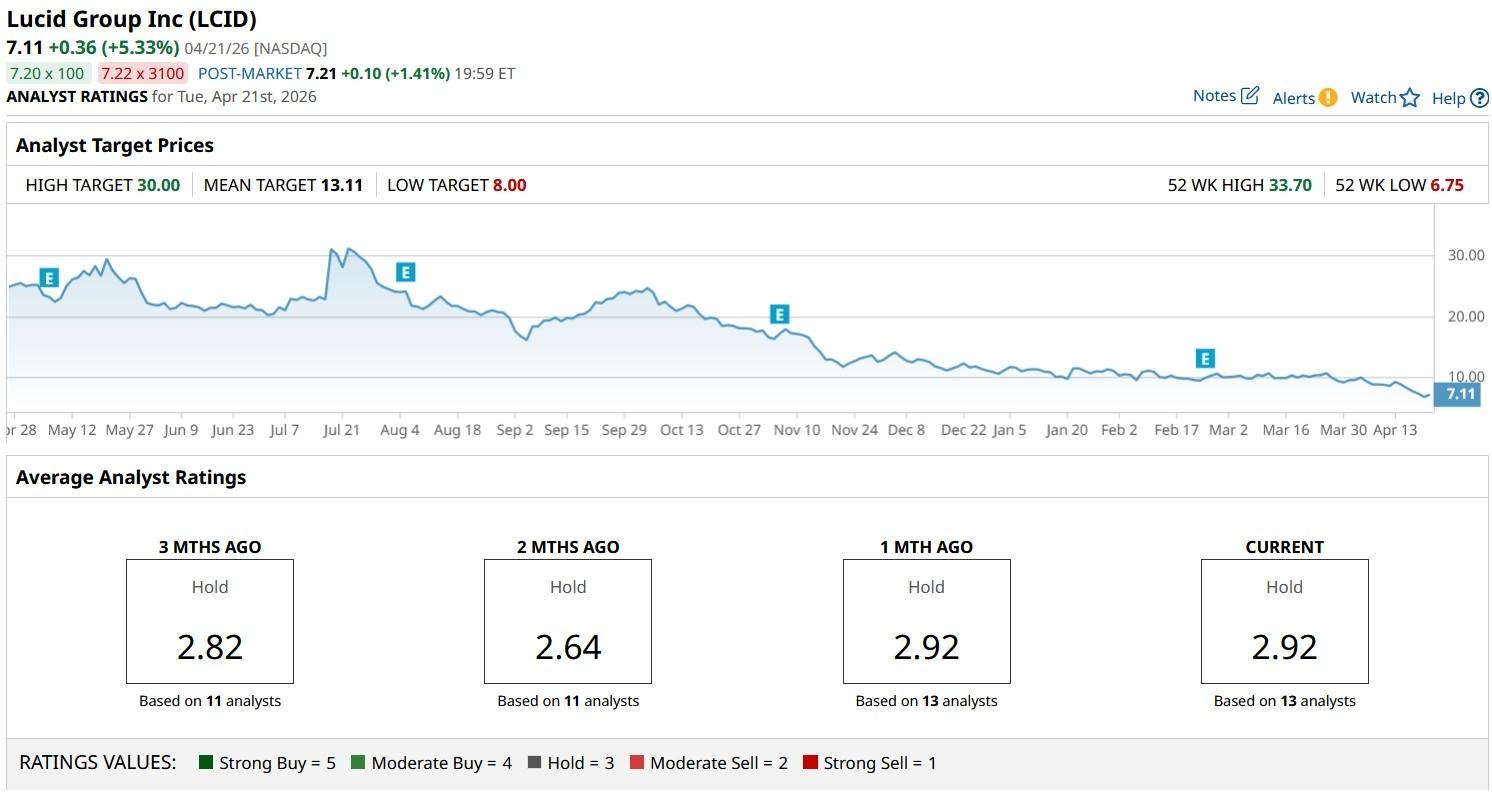Click the earnings marker near May 12
Image resolution: width=1492 pixels, height=793 pixels.
(49, 278)
